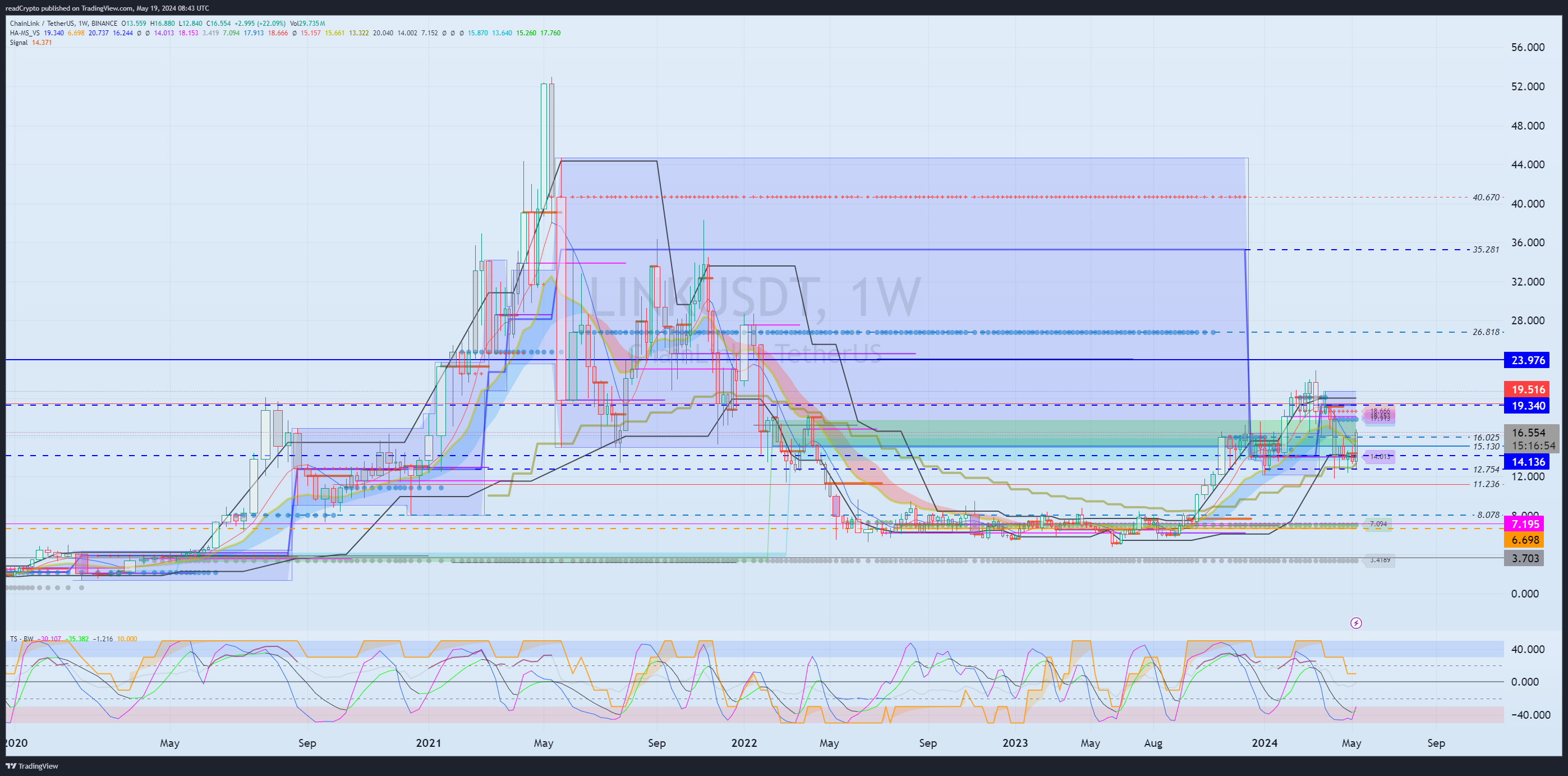Click the Vol29.735M legend value
Viewport: 1568px width, 776px height.
[307, 24]
